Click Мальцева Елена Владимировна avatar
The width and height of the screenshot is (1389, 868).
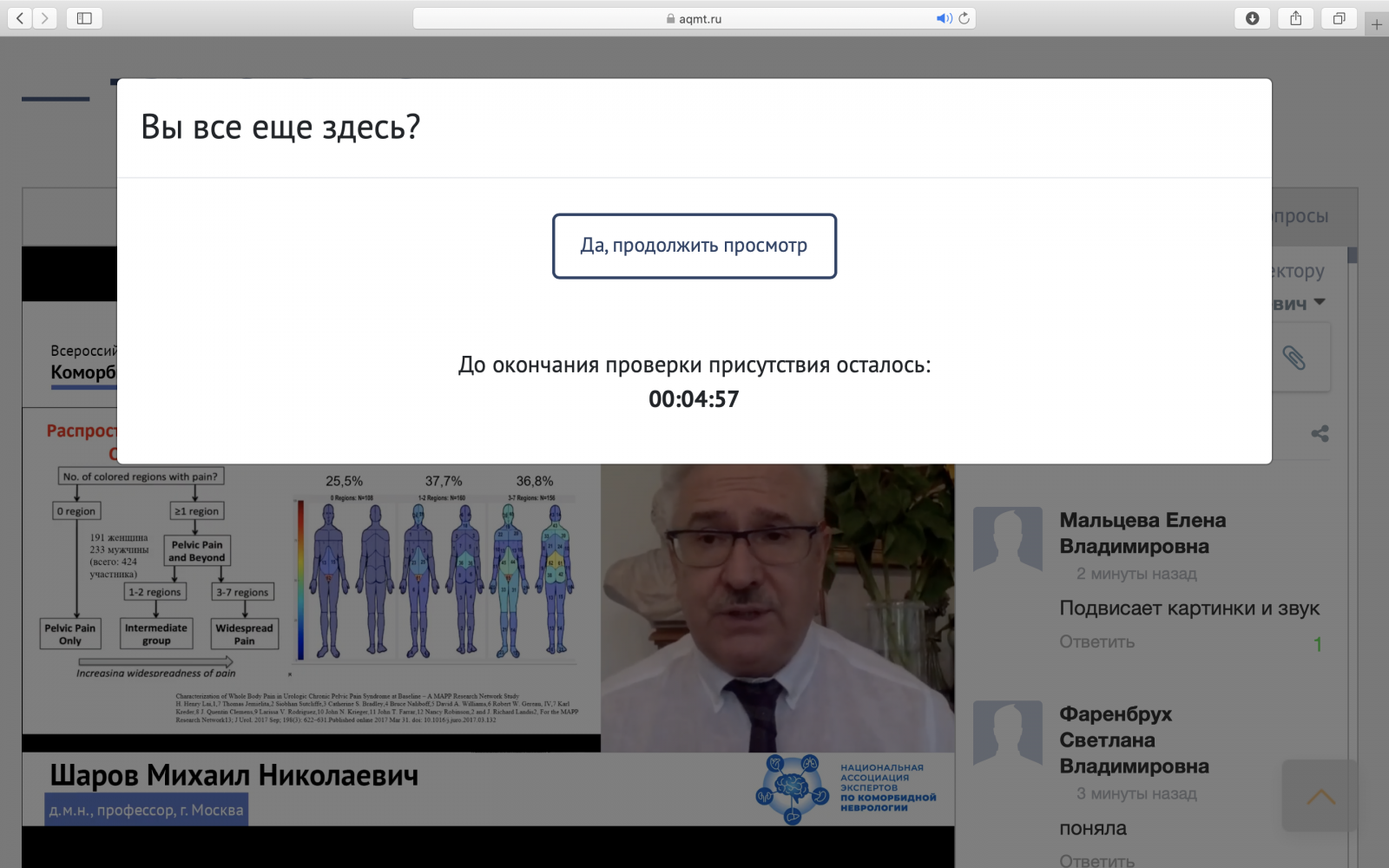click(1008, 539)
